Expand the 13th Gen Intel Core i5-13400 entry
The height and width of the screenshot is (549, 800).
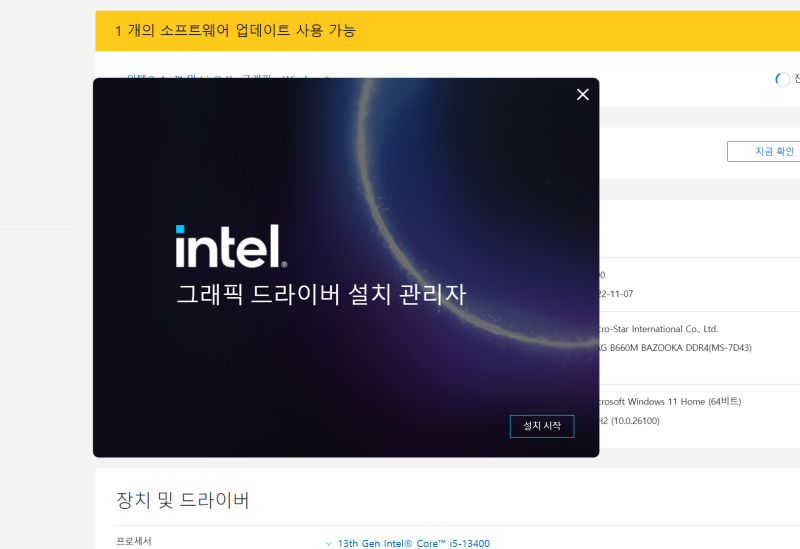pos(329,543)
